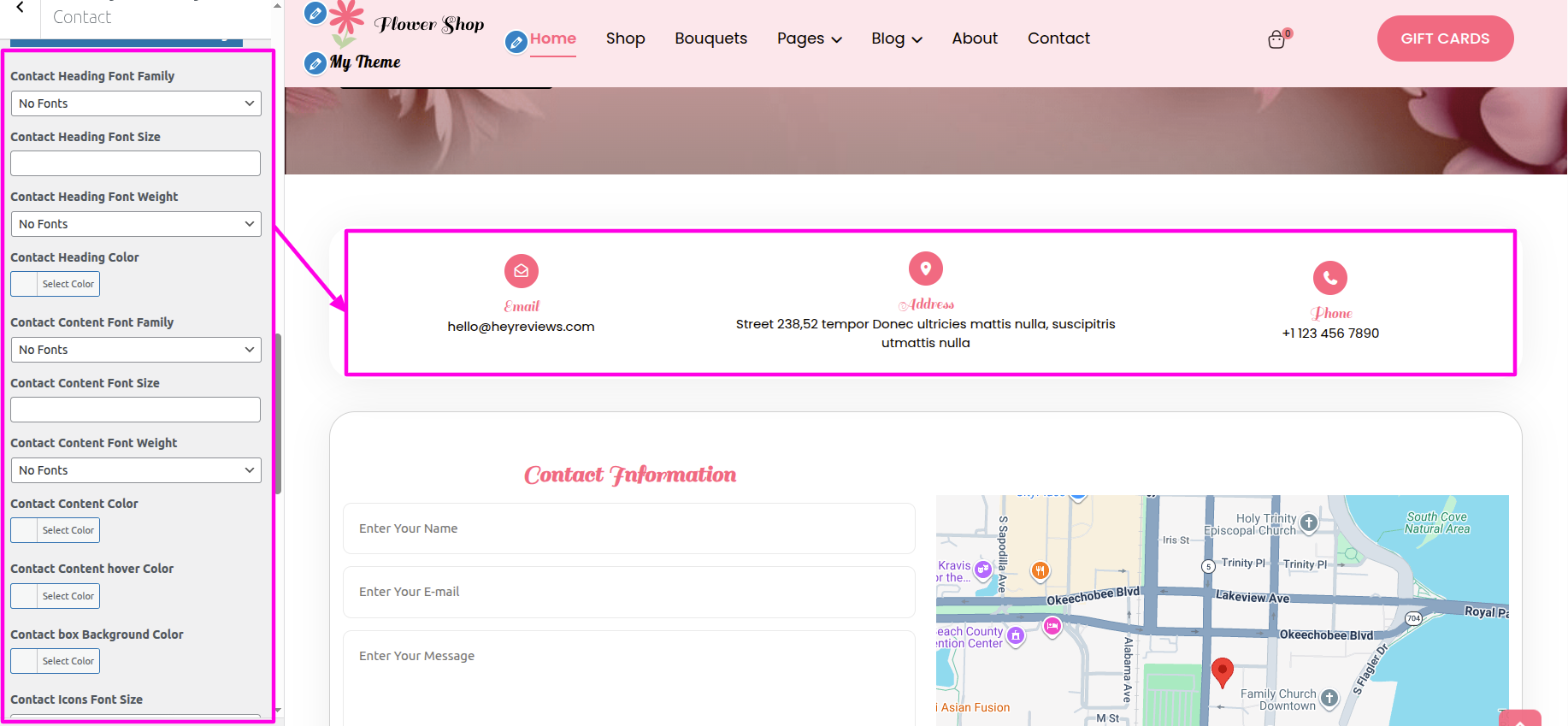Click the back arrow in Customizer panel

(20, 8)
